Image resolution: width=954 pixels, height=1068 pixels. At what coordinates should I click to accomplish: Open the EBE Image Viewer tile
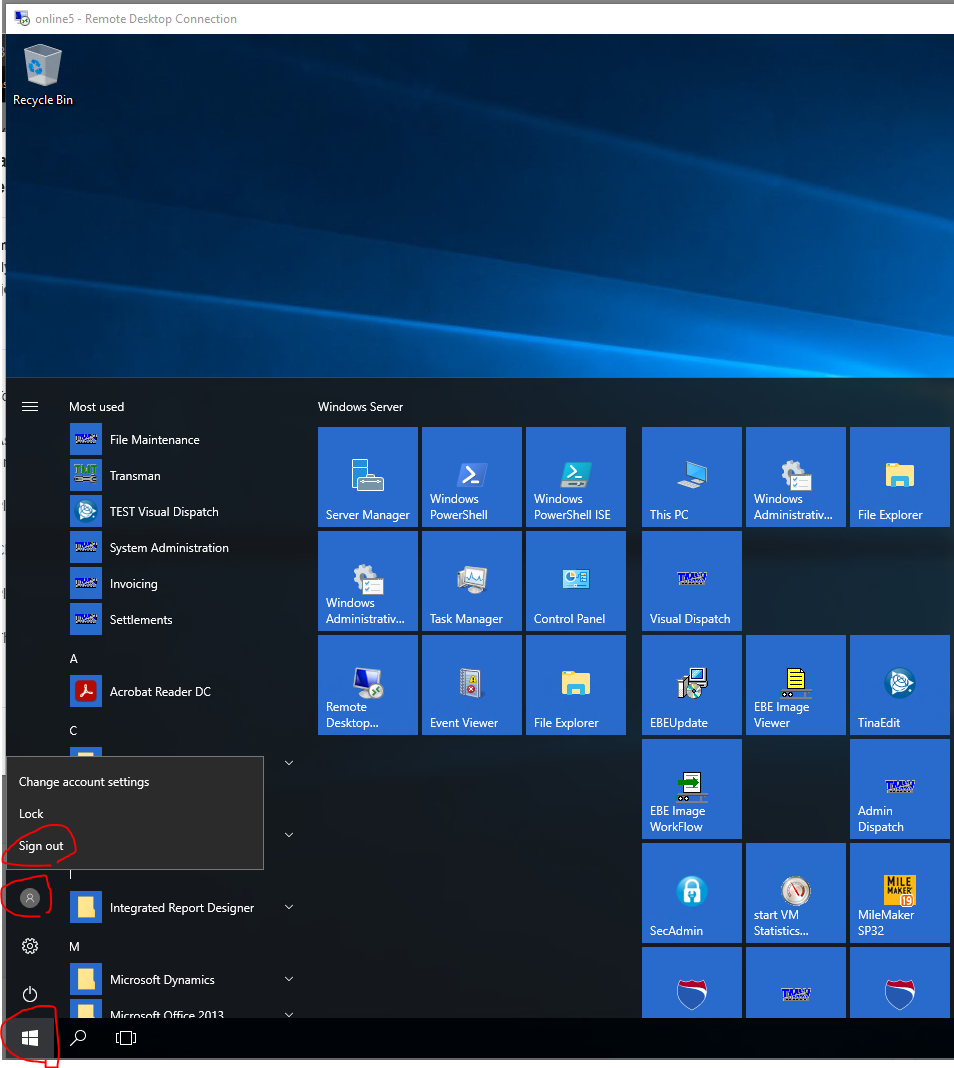coord(796,685)
